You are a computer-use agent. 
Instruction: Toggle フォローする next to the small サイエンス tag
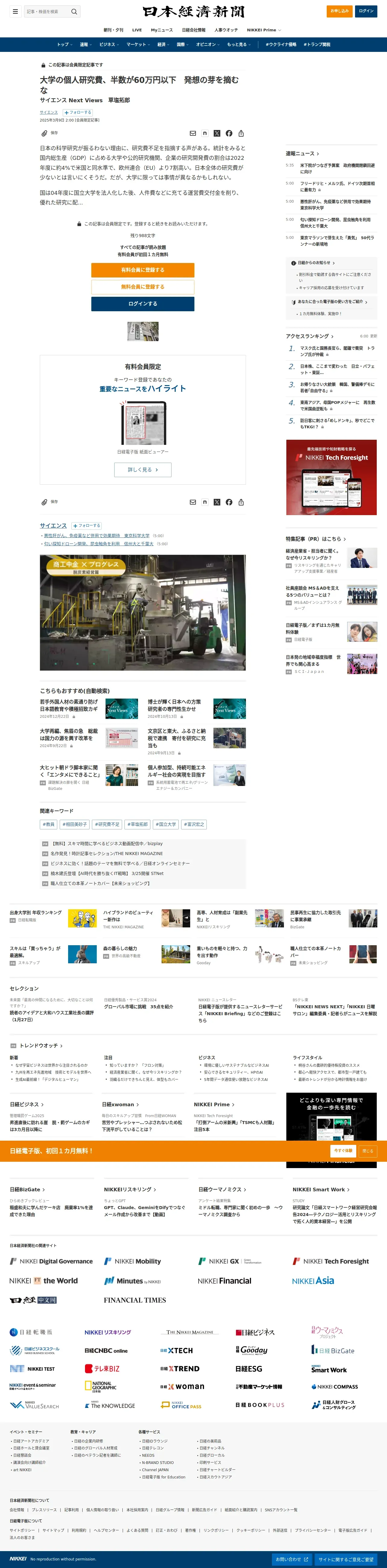pos(78,112)
